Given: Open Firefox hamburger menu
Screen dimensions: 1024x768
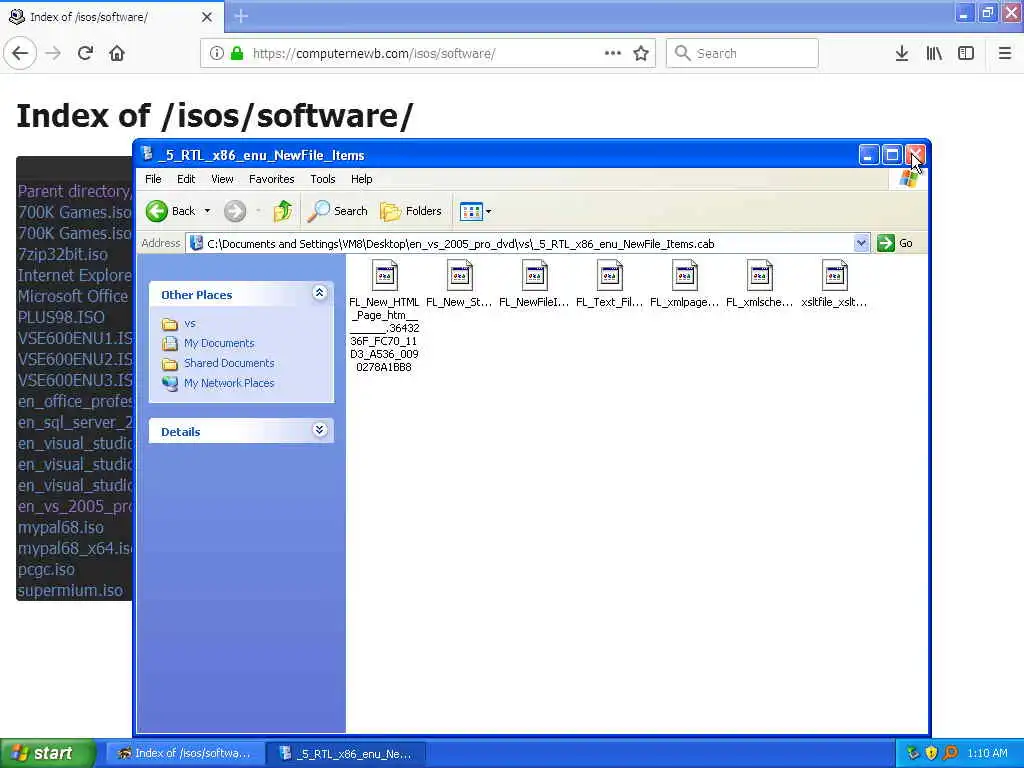Looking at the screenshot, I should point(1005,53).
